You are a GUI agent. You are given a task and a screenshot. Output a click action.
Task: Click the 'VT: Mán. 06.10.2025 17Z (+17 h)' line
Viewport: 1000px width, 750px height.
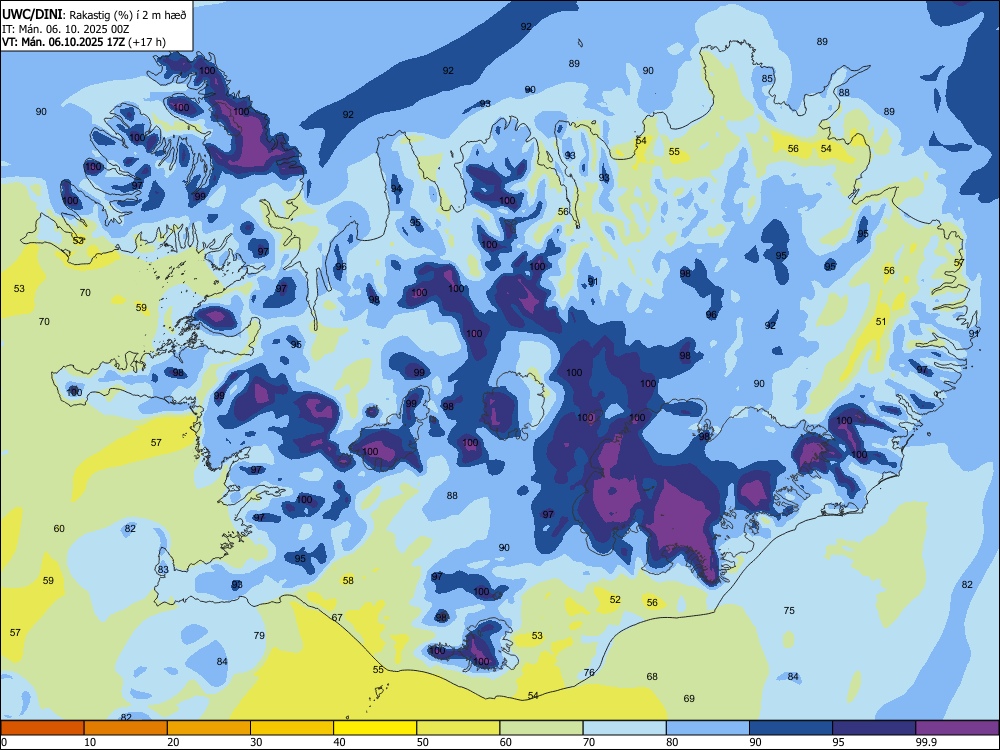84,42
